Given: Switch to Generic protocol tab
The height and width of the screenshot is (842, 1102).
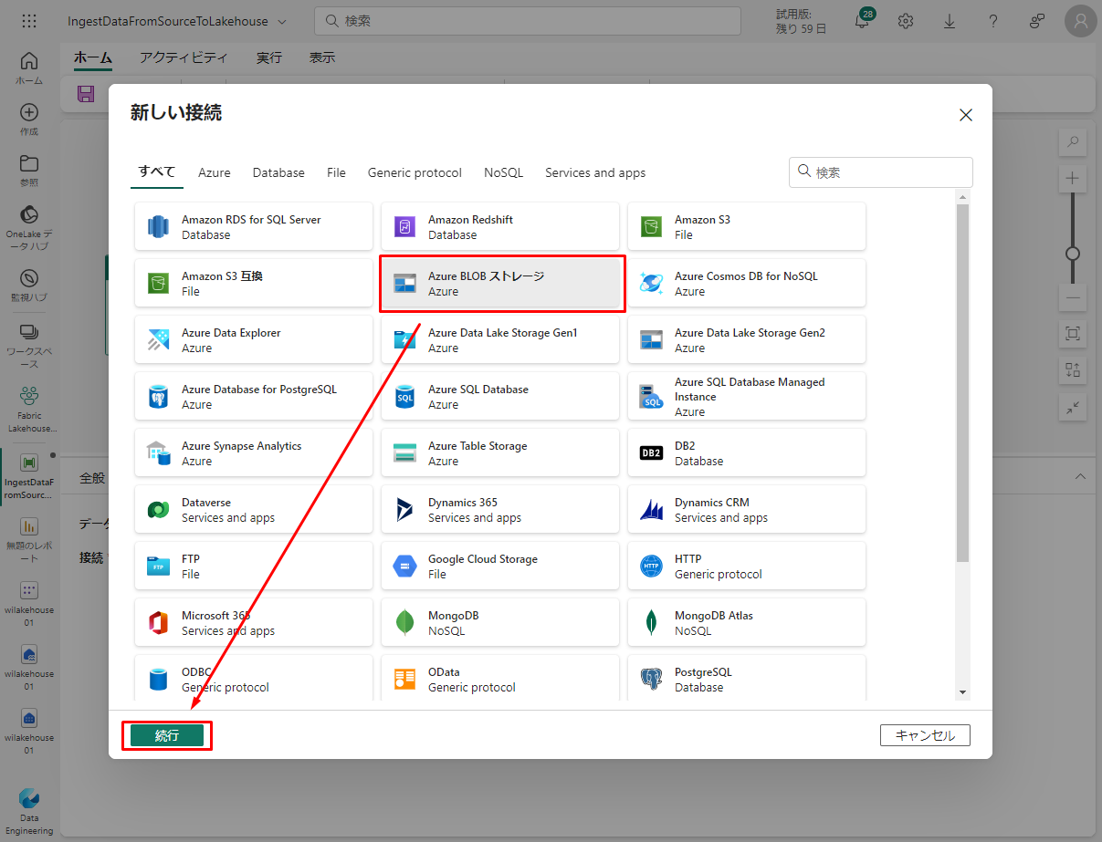Looking at the screenshot, I should [414, 173].
